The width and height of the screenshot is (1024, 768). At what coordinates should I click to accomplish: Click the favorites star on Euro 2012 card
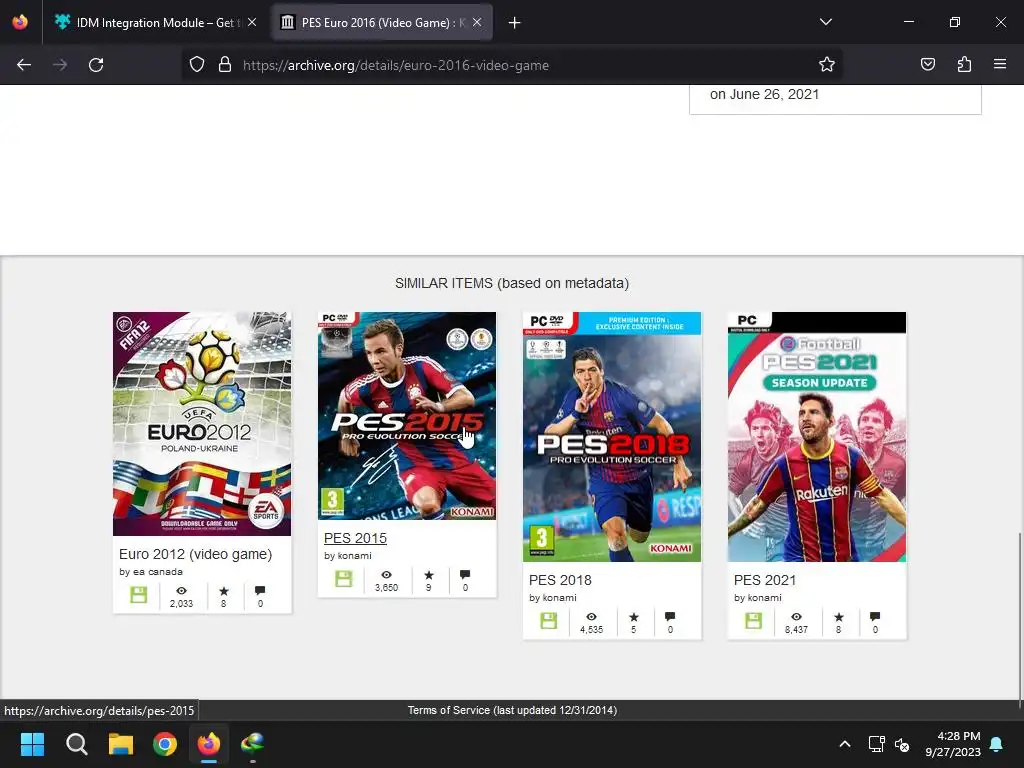[x=223, y=590]
